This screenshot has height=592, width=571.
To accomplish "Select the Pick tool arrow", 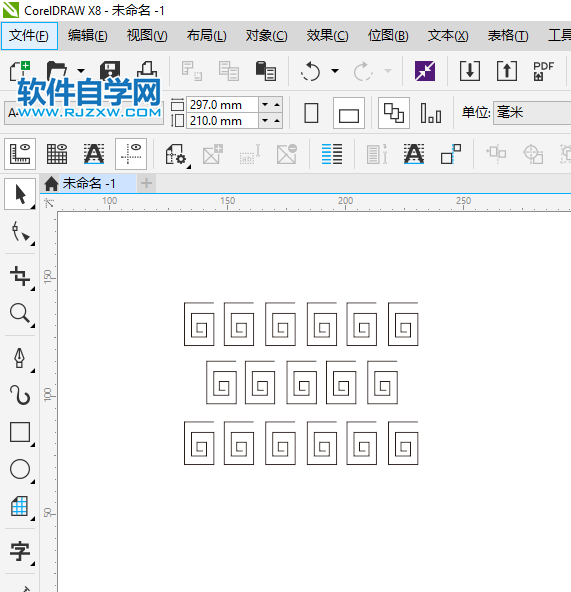I will tap(20, 194).
